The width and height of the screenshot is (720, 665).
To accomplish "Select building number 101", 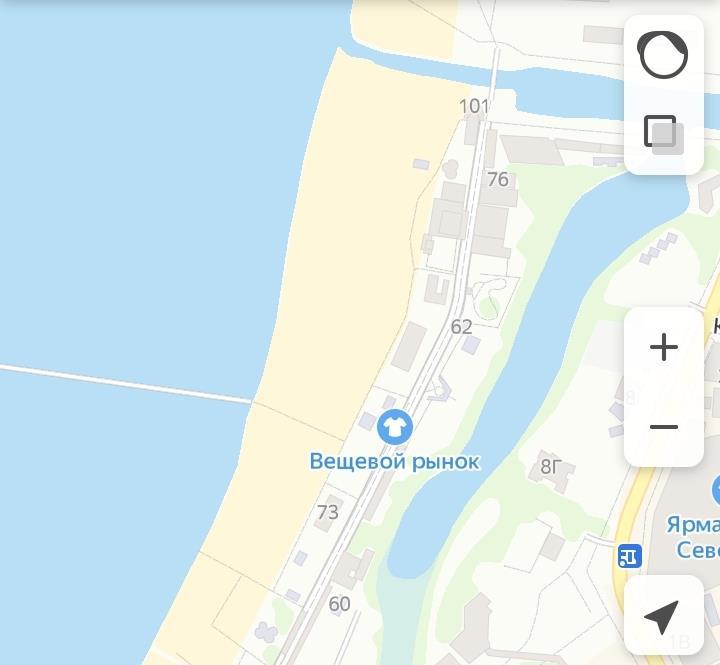I will click(x=474, y=107).
